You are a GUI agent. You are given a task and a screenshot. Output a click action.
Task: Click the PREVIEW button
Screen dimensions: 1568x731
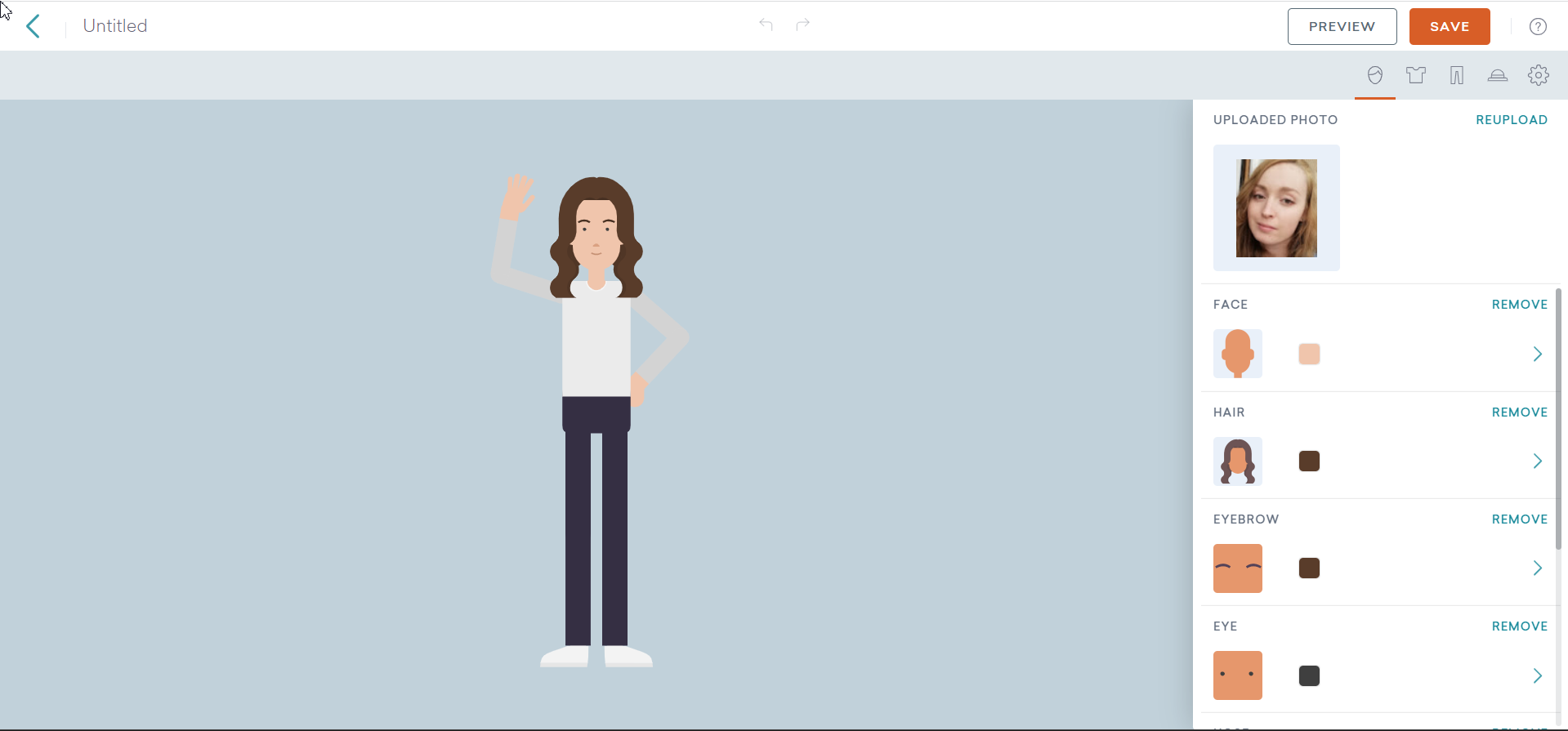pos(1342,26)
